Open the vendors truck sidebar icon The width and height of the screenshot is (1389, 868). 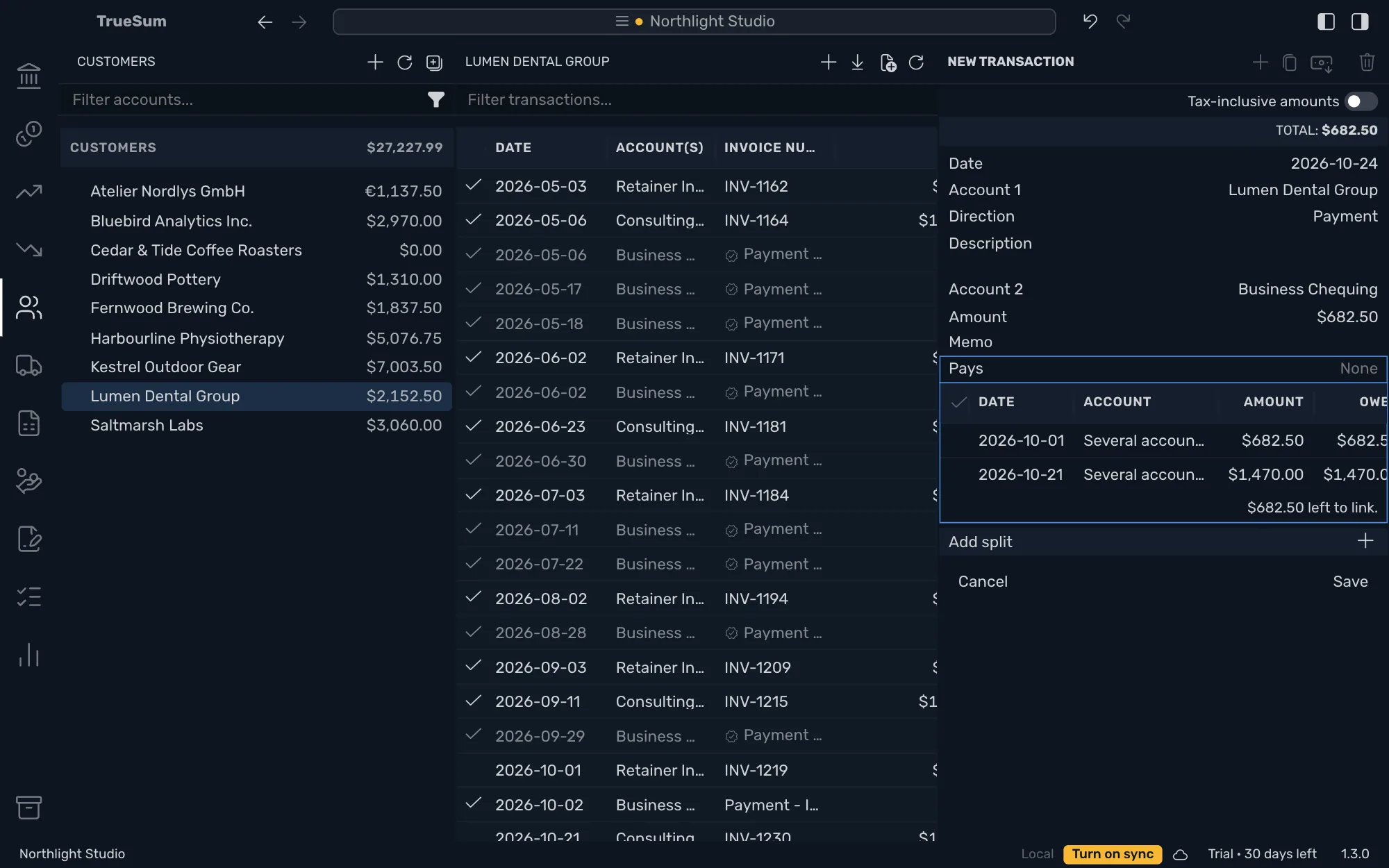pyautogui.click(x=28, y=365)
